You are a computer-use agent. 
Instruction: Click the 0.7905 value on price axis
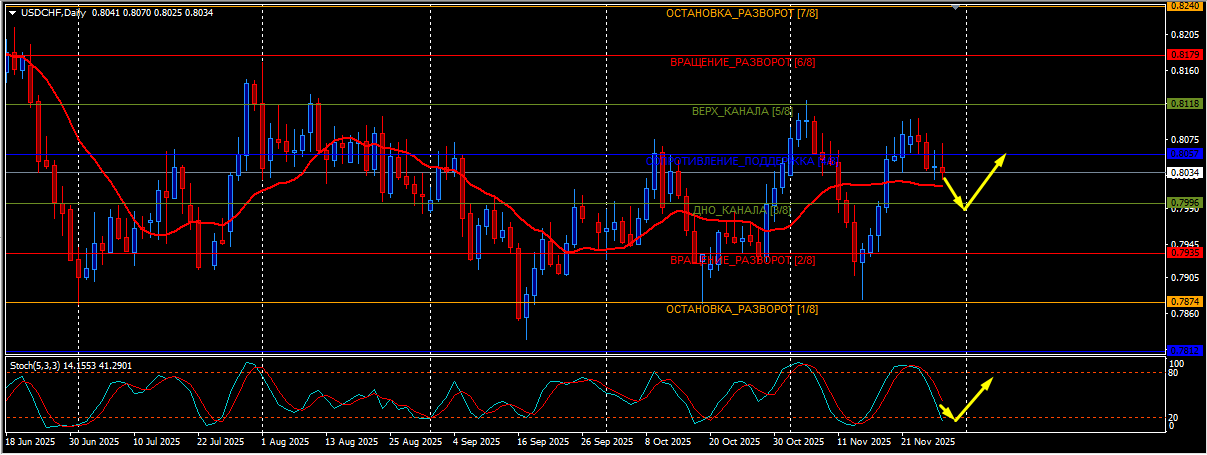pyautogui.click(x=1185, y=279)
